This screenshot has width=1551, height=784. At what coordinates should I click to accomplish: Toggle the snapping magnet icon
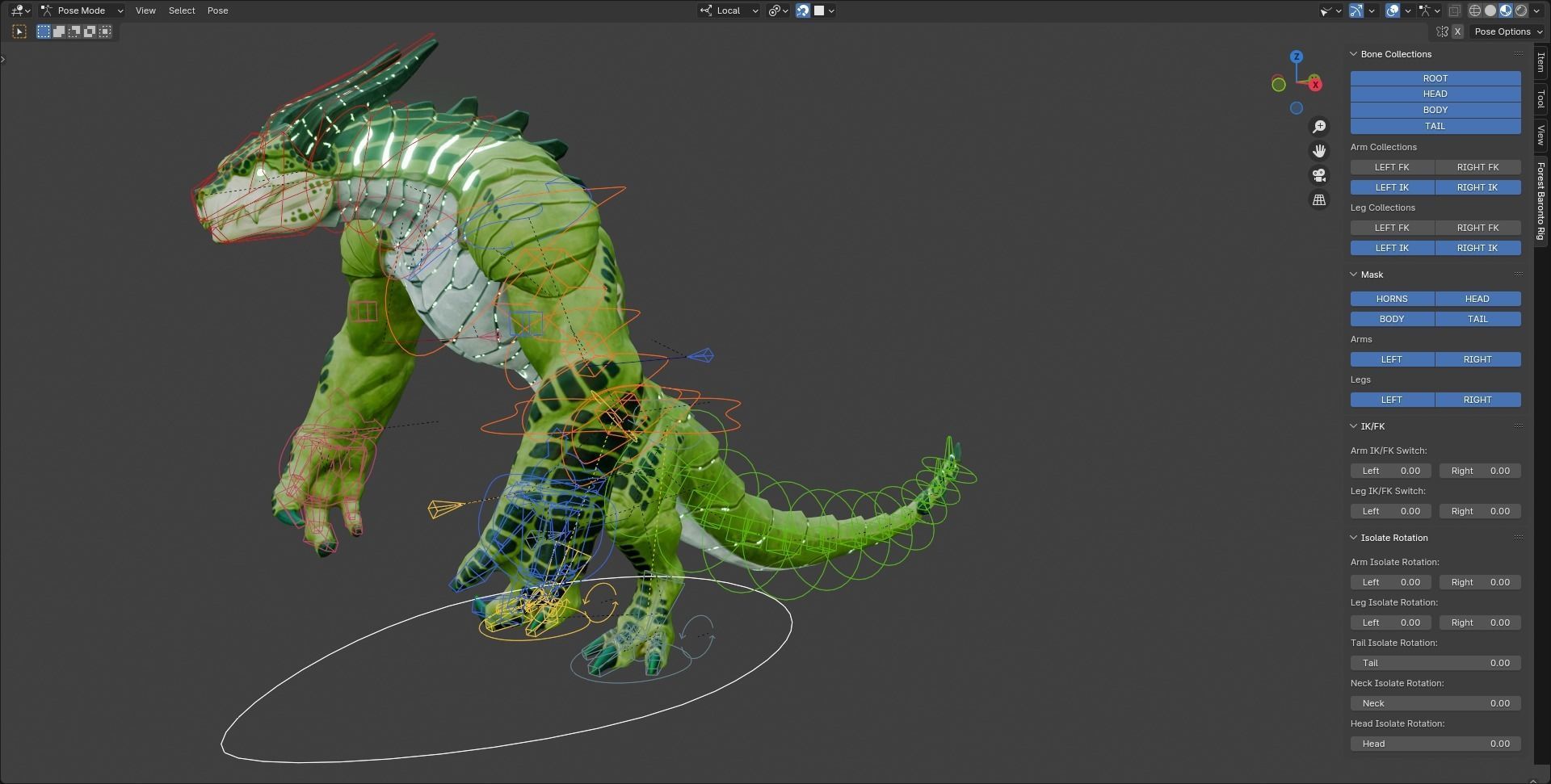[803, 10]
